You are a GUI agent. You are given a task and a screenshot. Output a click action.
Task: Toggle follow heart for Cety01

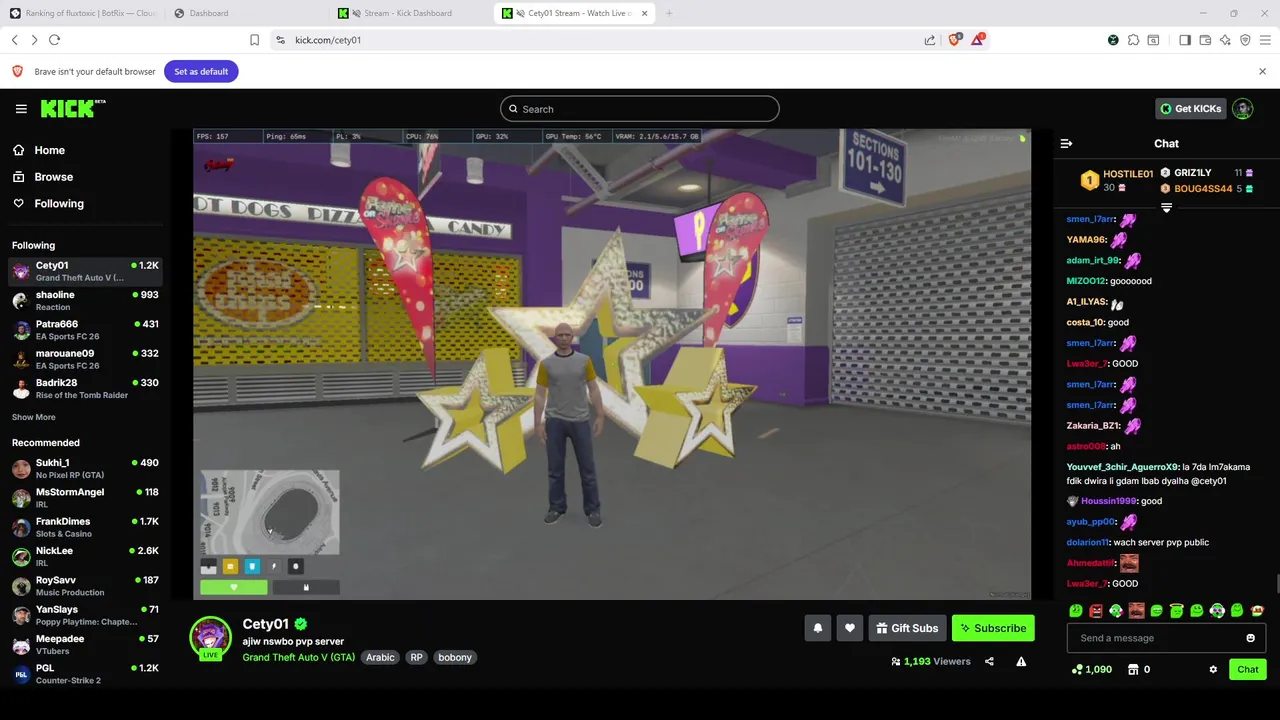click(x=850, y=628)
